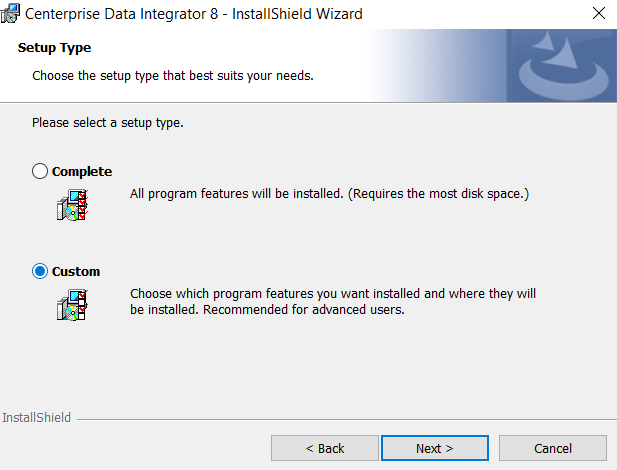Image resolution: width=617 pixels, height=470 pixels.
Task: Click the 'Please select a setup type' prompt
Action: point(107,123)
